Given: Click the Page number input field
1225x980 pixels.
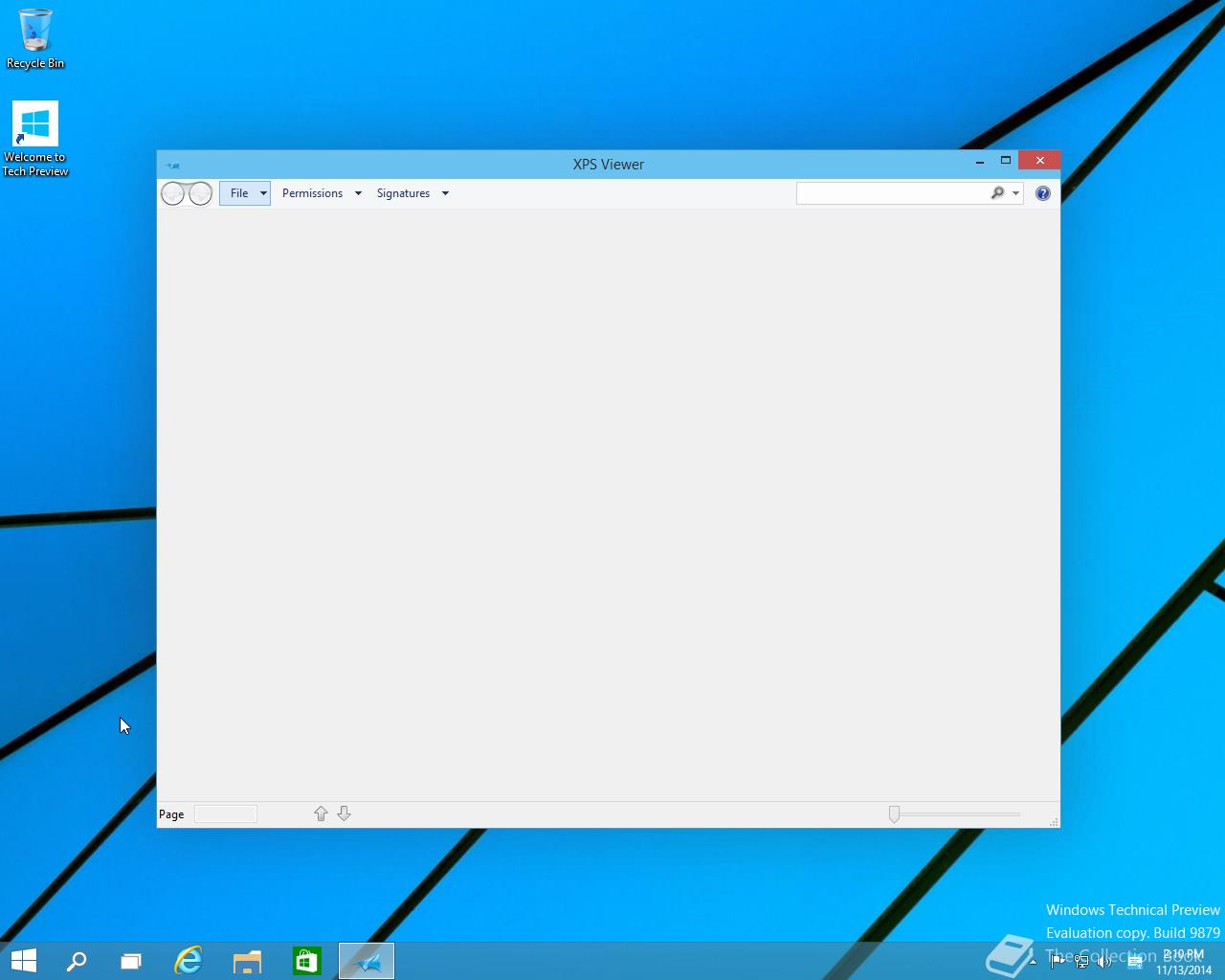Looking at the screenshot, I should (x=226, y=813).
